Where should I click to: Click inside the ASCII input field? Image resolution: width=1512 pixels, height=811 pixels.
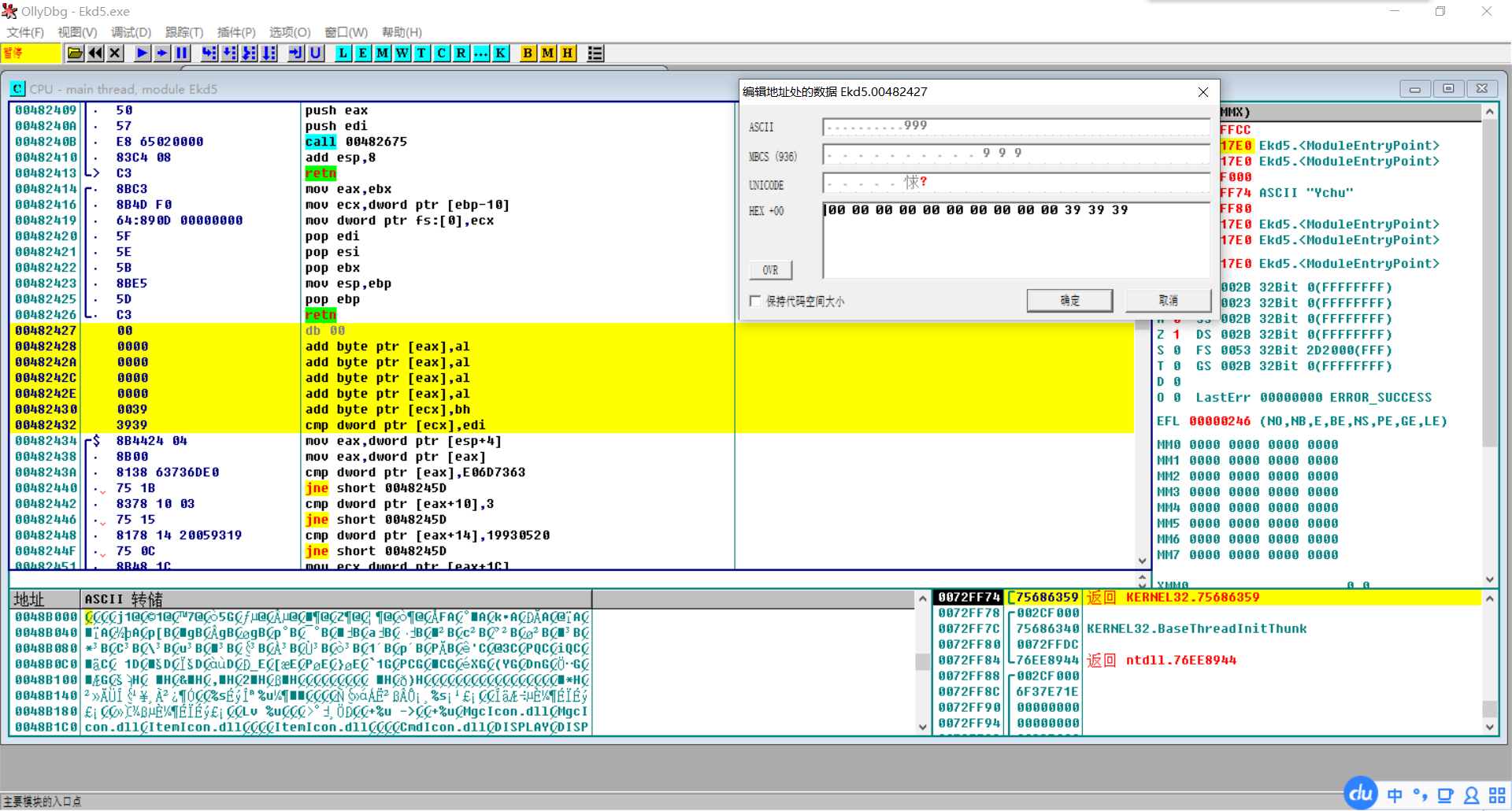pyautogui.click(x=1016, y=126)
